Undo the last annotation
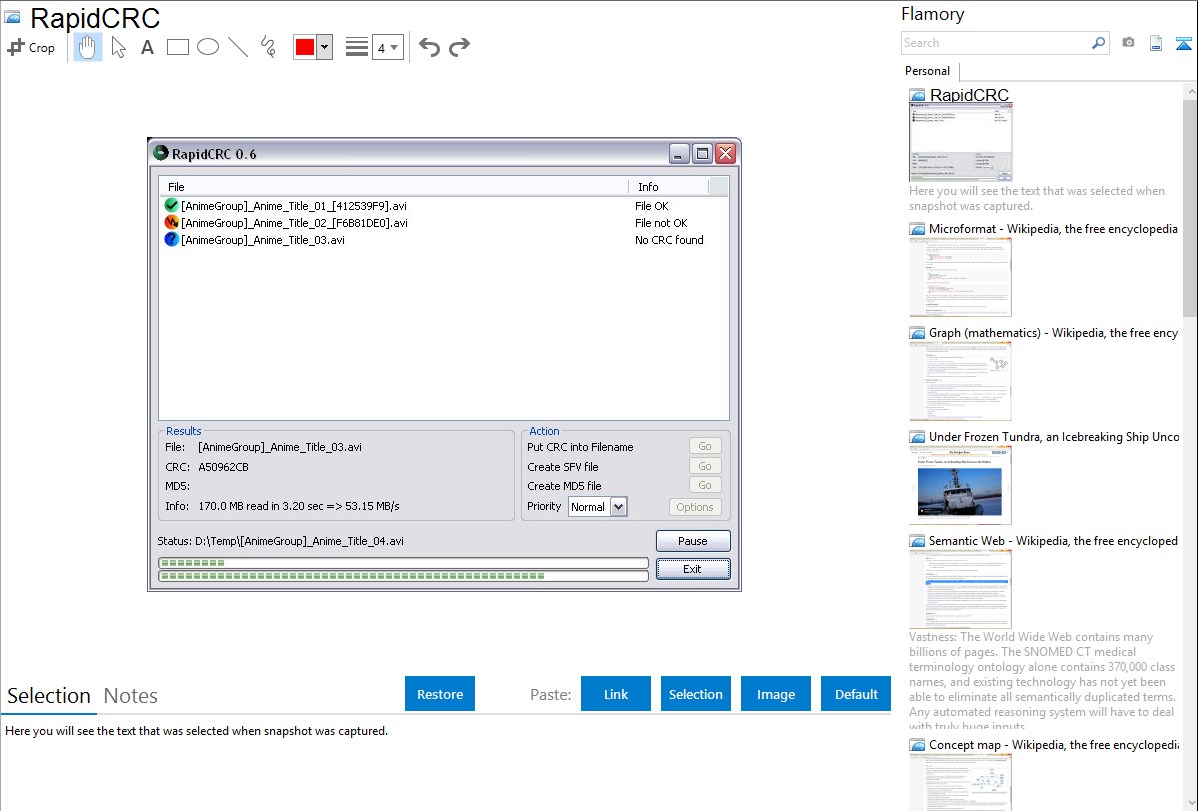The height and width of the screenshot is (811, 1198). click(429, 47)
